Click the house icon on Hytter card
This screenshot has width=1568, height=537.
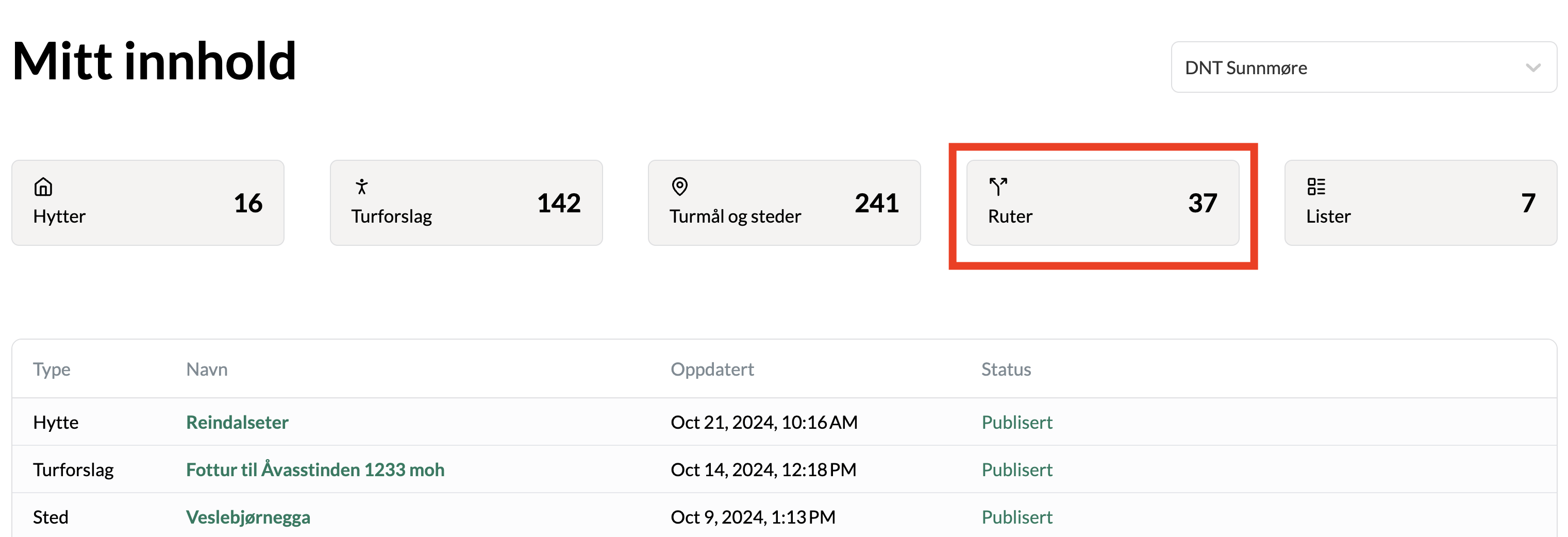(43, 187)
